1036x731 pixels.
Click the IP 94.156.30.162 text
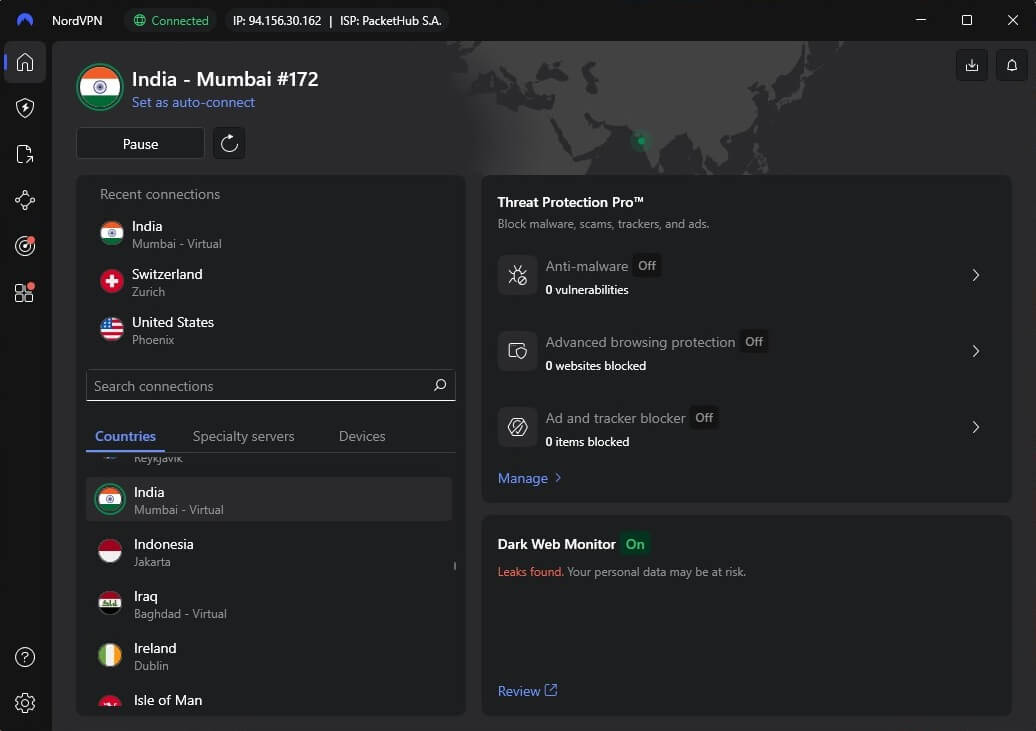pyautogui.click(x=277, y=20)
